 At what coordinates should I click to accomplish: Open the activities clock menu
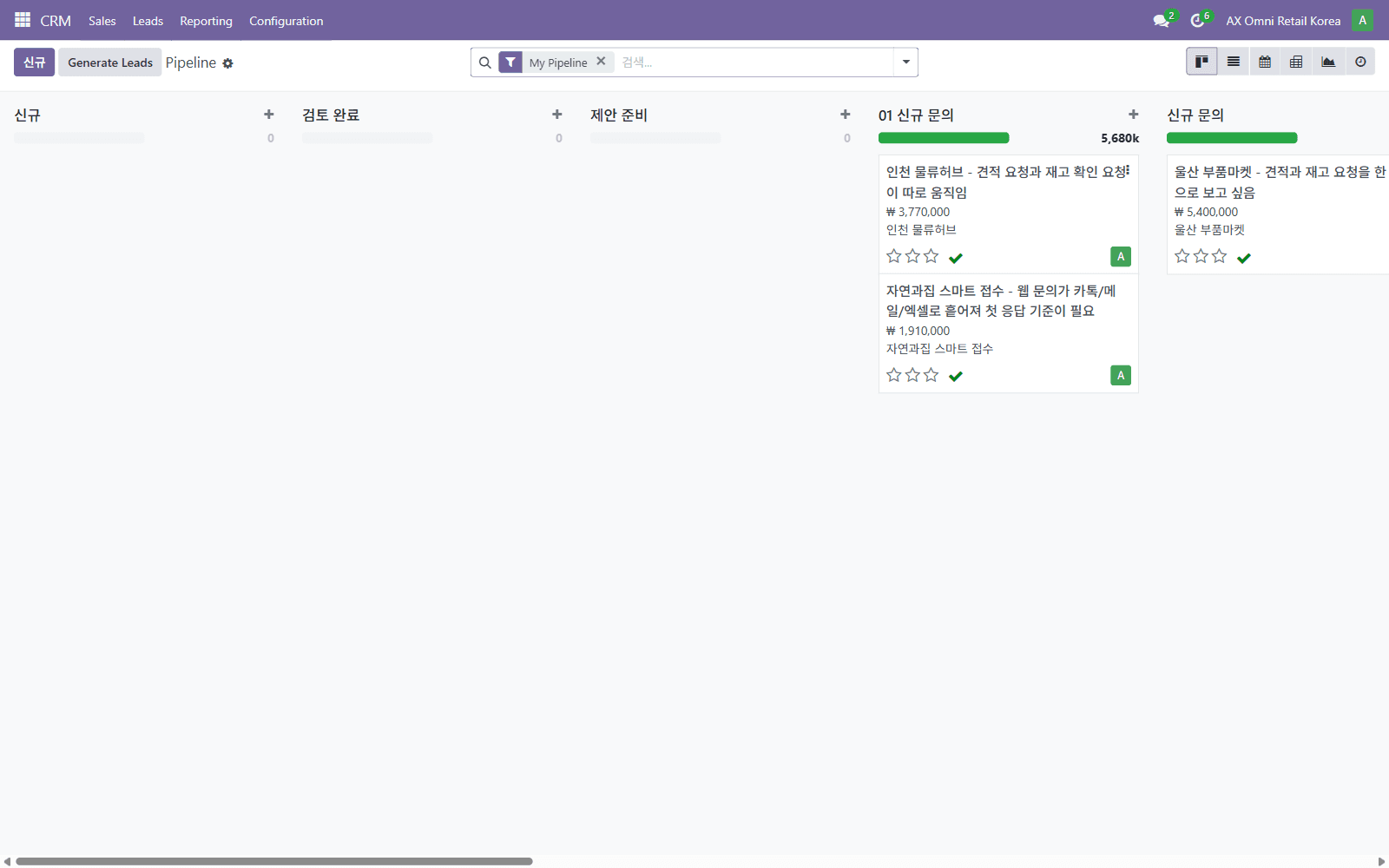1199,20
